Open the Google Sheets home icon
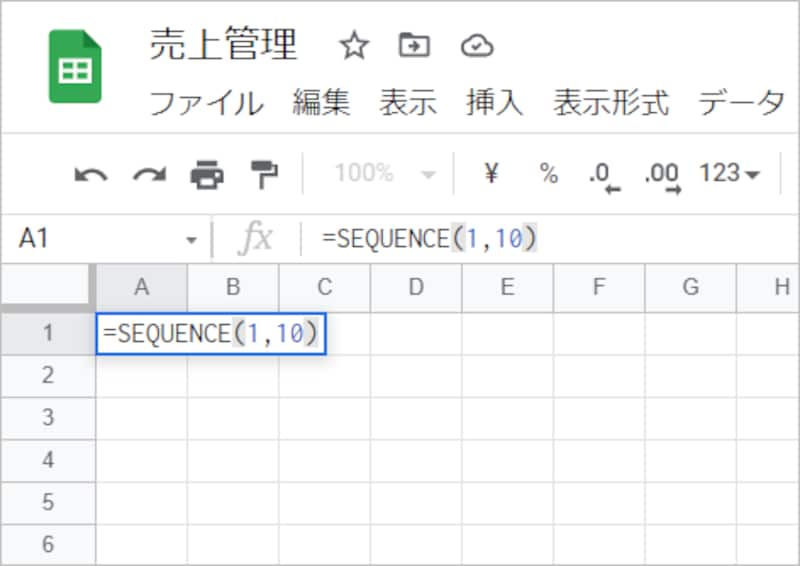Screen dimensions: 800x566 [x=75, y=66]
